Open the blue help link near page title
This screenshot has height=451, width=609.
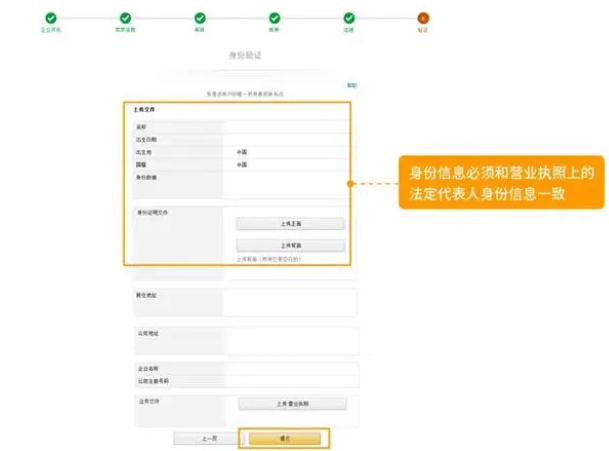point(351,85)
